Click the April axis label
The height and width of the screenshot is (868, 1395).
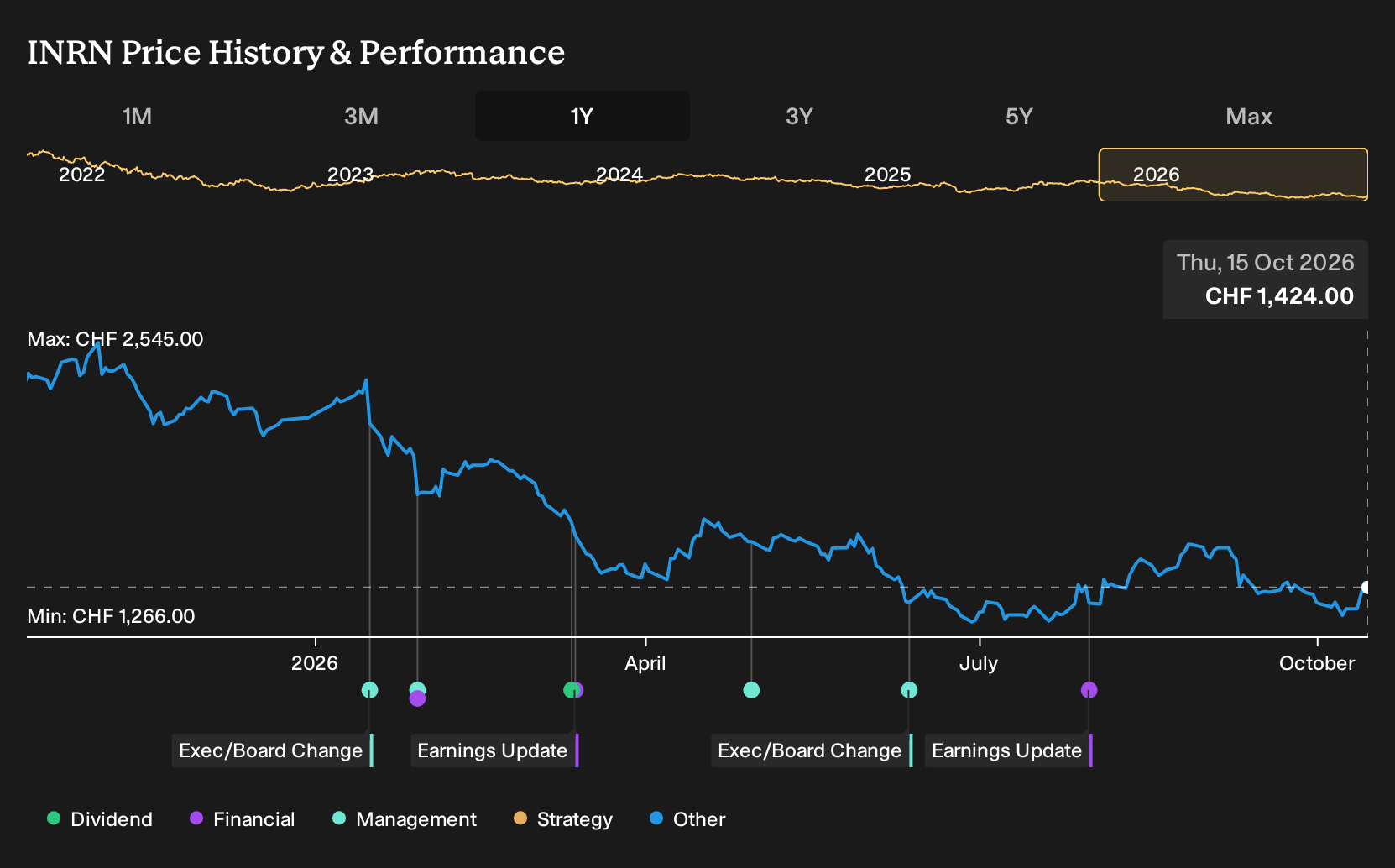[645, 663]
